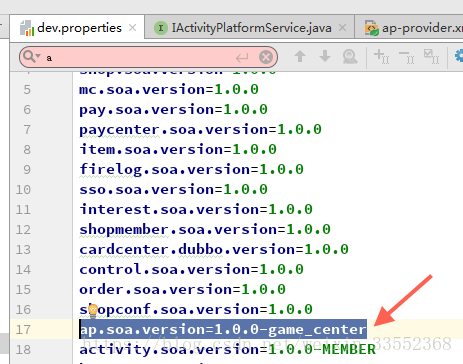Click line number 17 in gutter
The height and width of the screenshot is (364, 463).
pyautogui.click(x=23, y=330)
